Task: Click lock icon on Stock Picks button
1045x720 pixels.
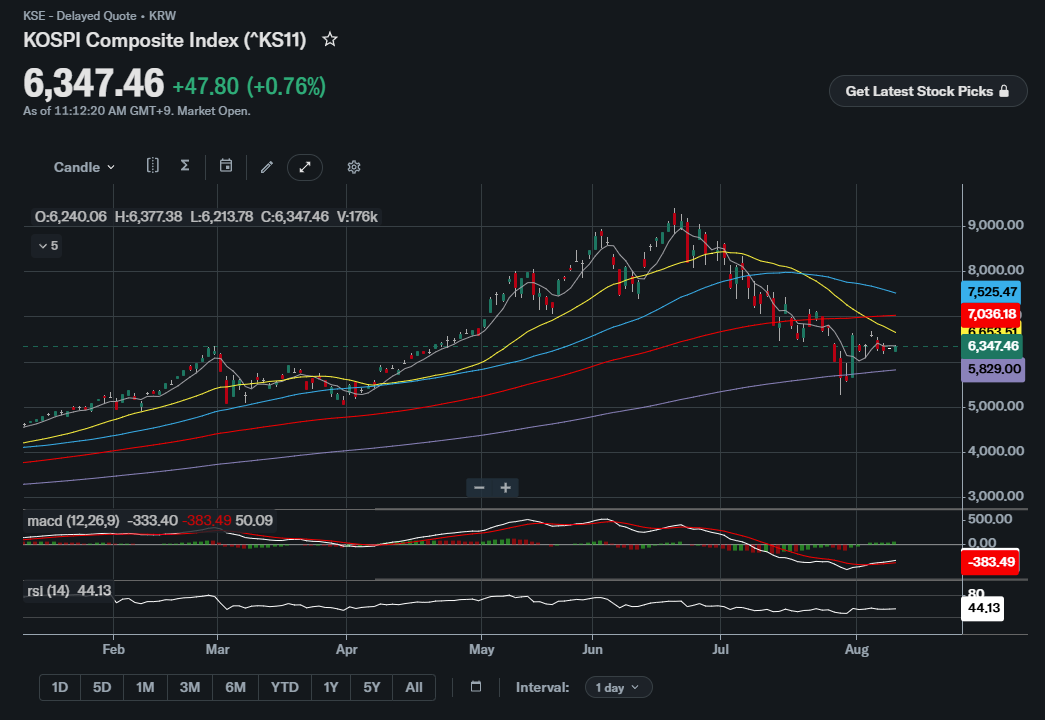Action: pyautogui.click(x=1004, y=91)
